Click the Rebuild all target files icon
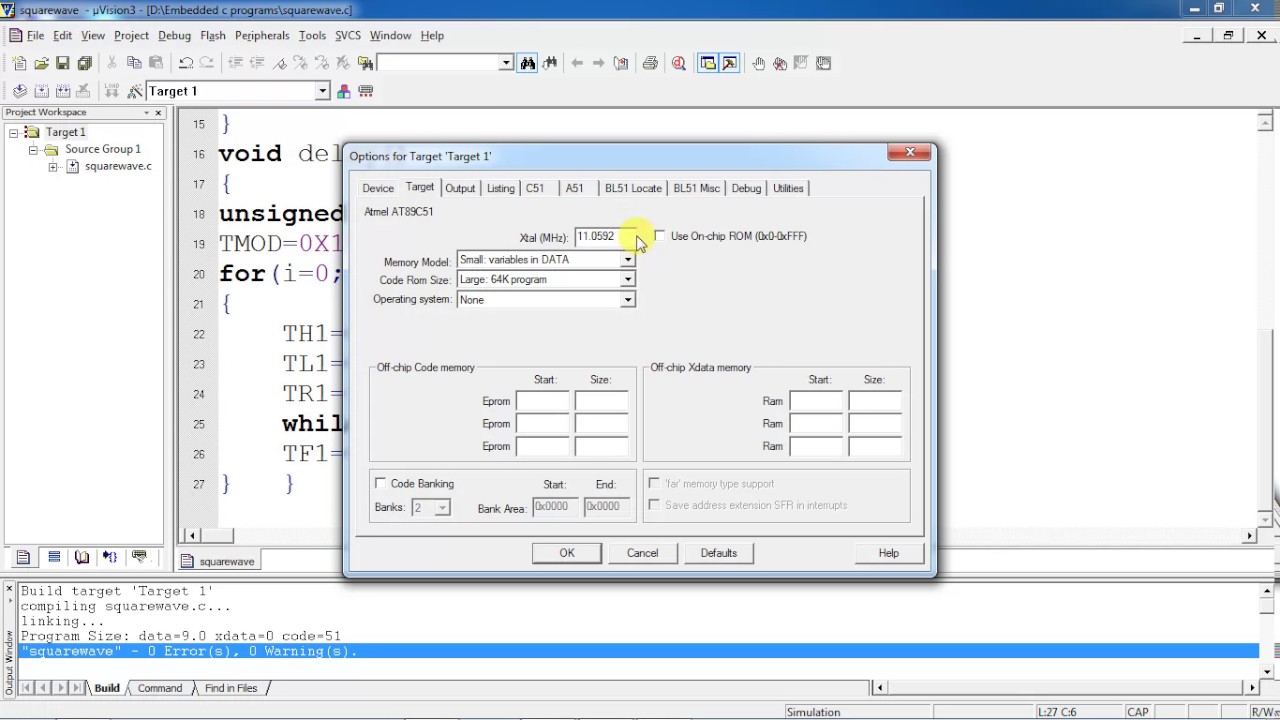The image size is (1280, 720). tap(63, 91)
